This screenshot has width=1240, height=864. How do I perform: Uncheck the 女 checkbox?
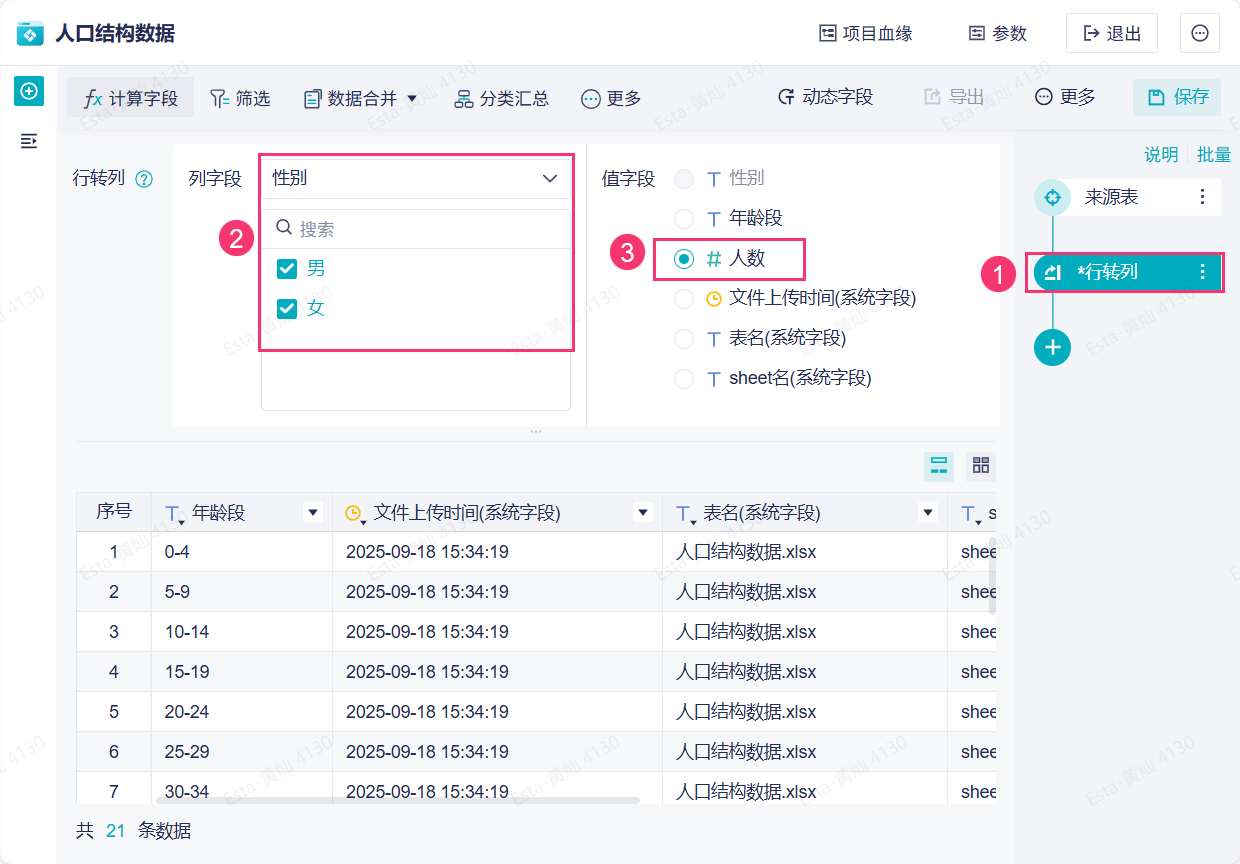click(287, 309)
